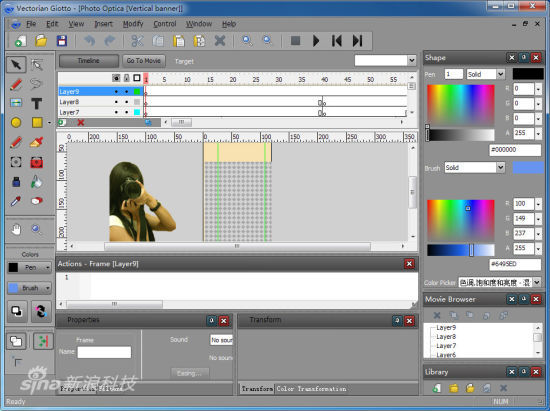This screenshot has width=550, height=411.
Task: Select the yellow oval shape tool
Action: click(x=16, y=122)
